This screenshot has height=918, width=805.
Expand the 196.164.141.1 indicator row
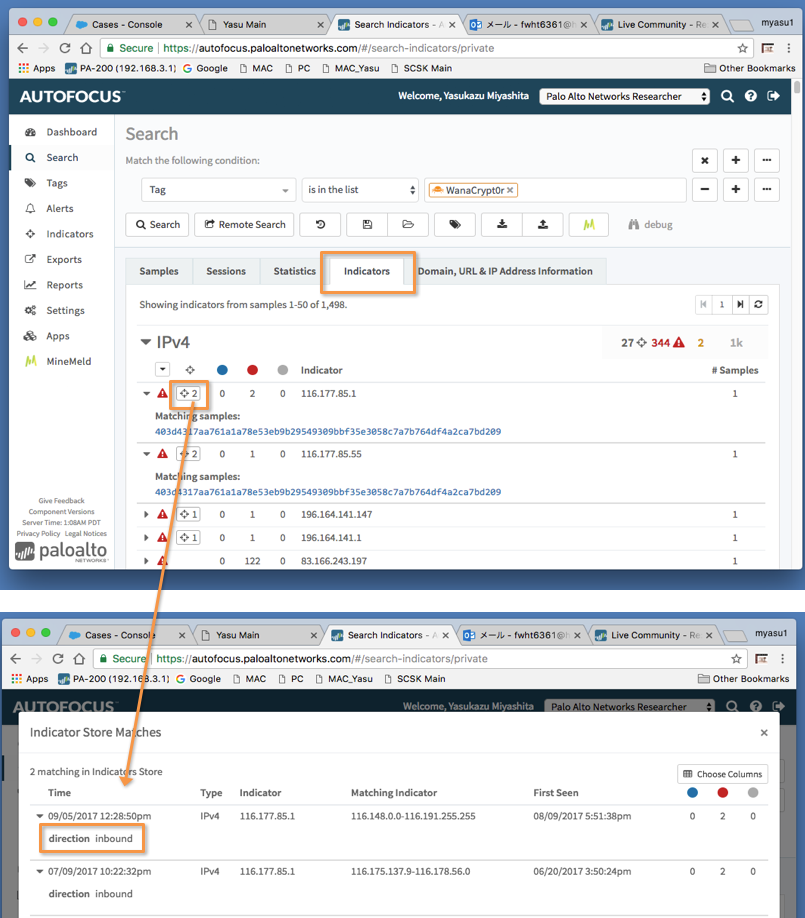point(146,537)
